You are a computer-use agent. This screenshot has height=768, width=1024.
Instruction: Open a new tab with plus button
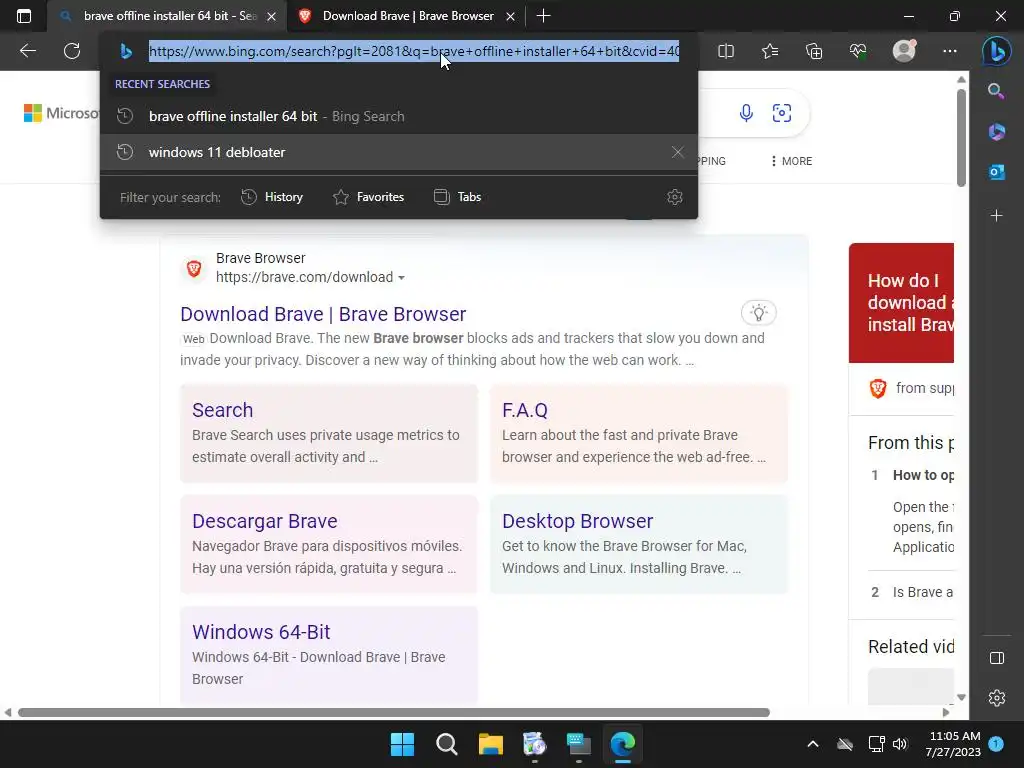coord(543,16)
